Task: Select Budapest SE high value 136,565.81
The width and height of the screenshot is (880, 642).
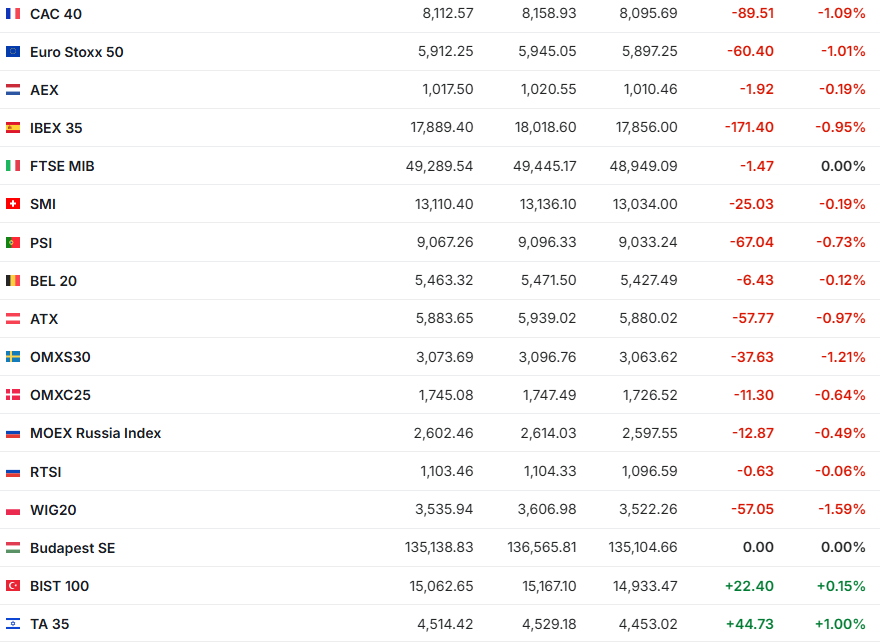Action: (542, 547)
